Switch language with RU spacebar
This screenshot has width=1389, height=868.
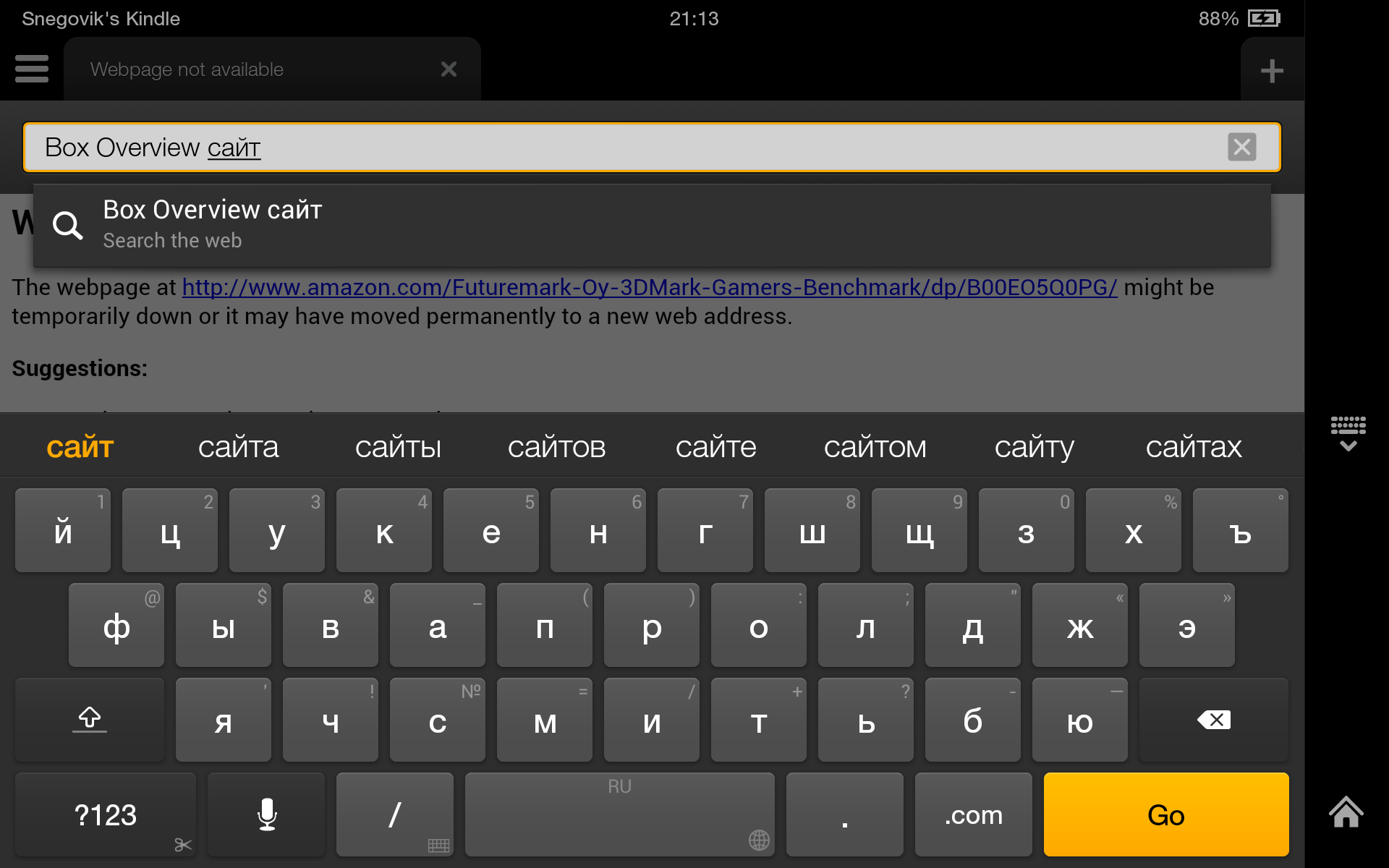click(619, 814)
